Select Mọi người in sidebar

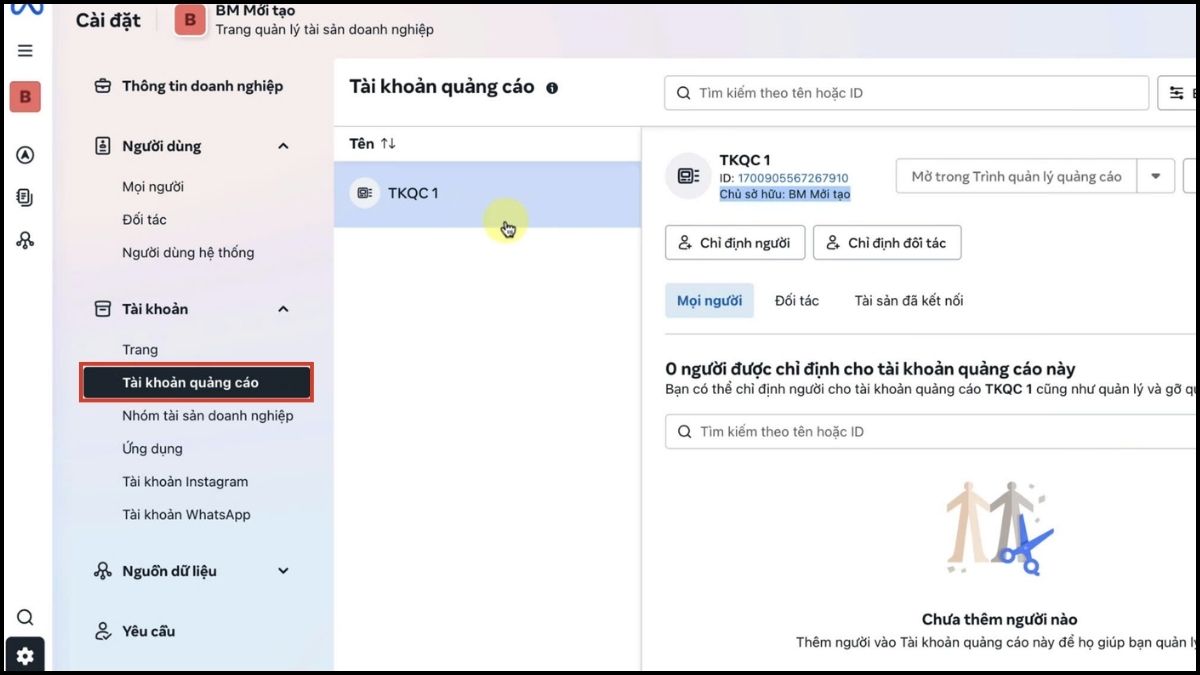[x=153, y=187]
